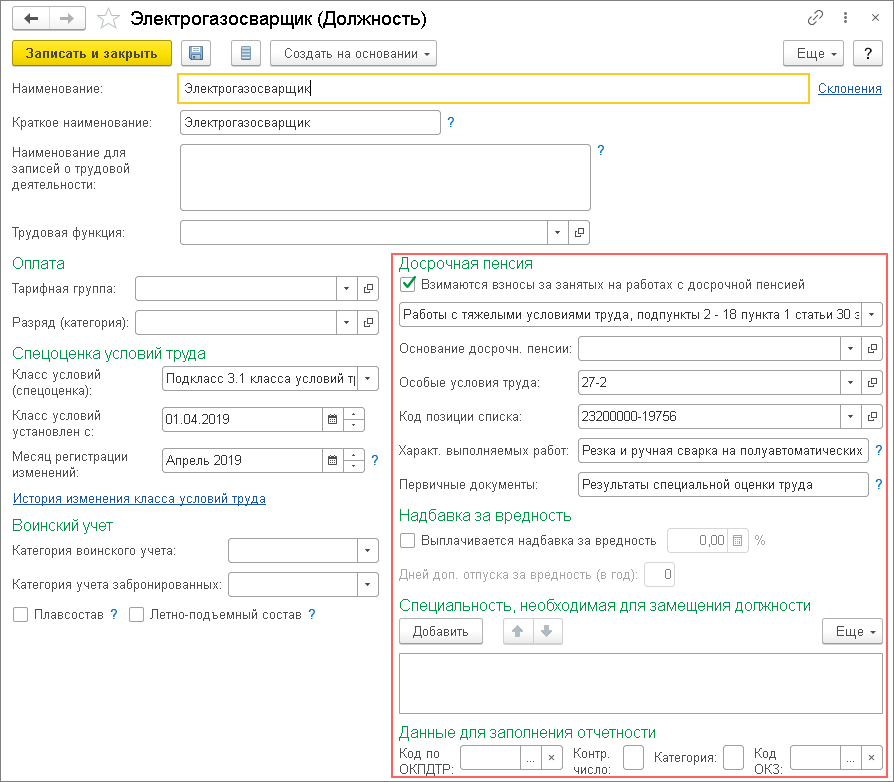Click the save (floppy disk) icon
The height and width of the screenshot is (782, 894).
click(x=195, y=54)
